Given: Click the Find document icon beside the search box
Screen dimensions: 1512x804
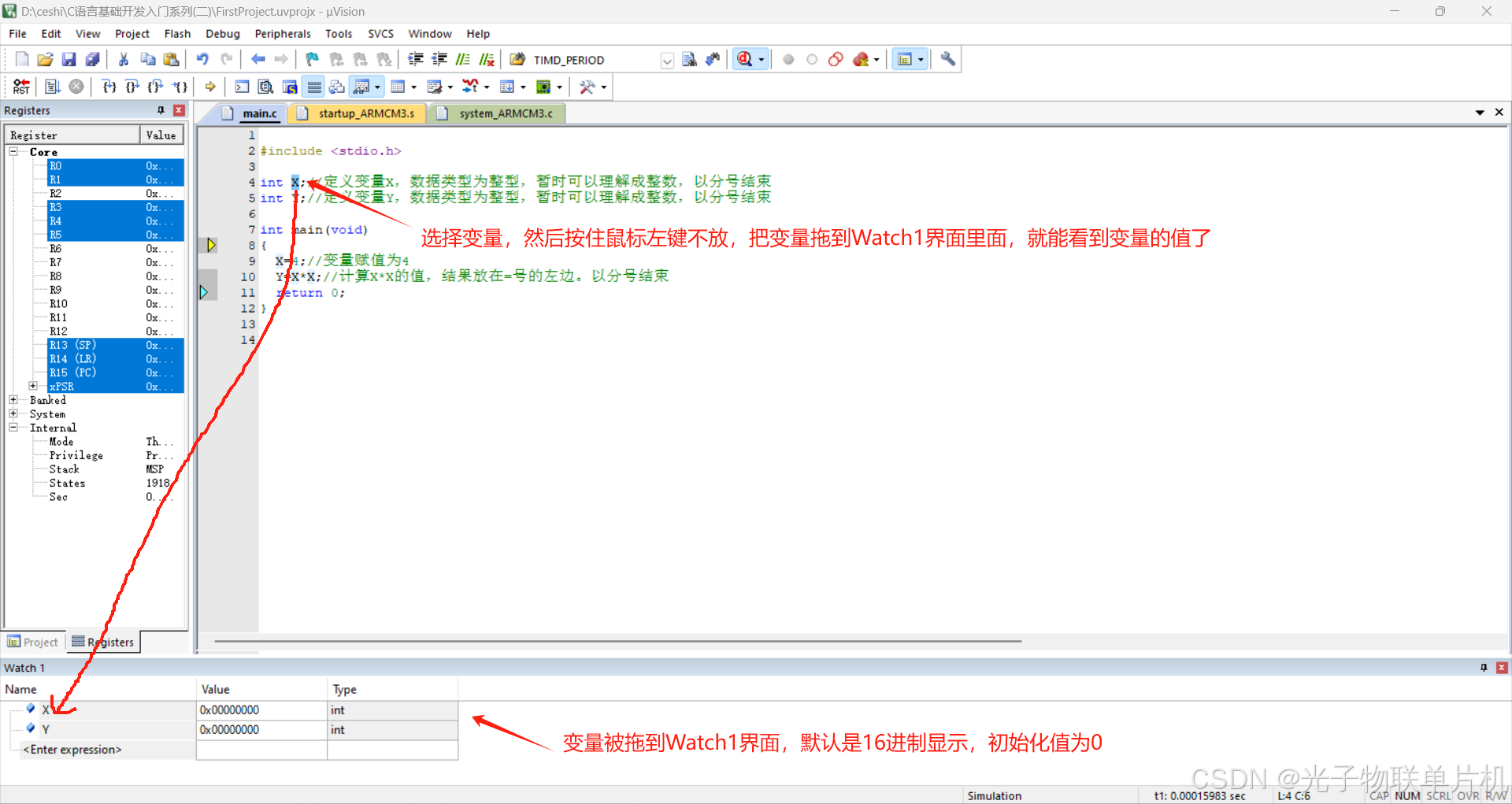Looking at the screenshot, I should [x=689, y=60].
